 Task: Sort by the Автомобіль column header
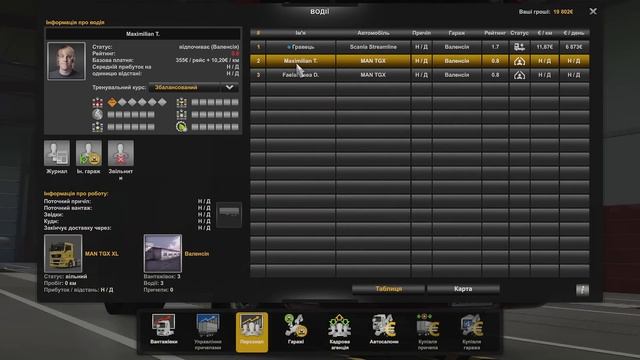point(373,33)
